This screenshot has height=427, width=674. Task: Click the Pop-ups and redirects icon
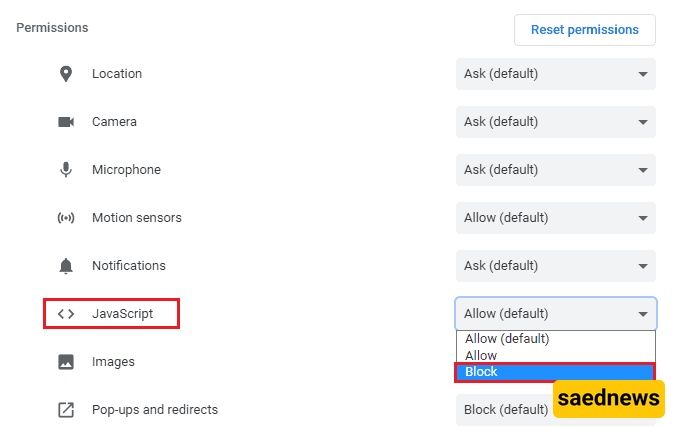[66, 410]
